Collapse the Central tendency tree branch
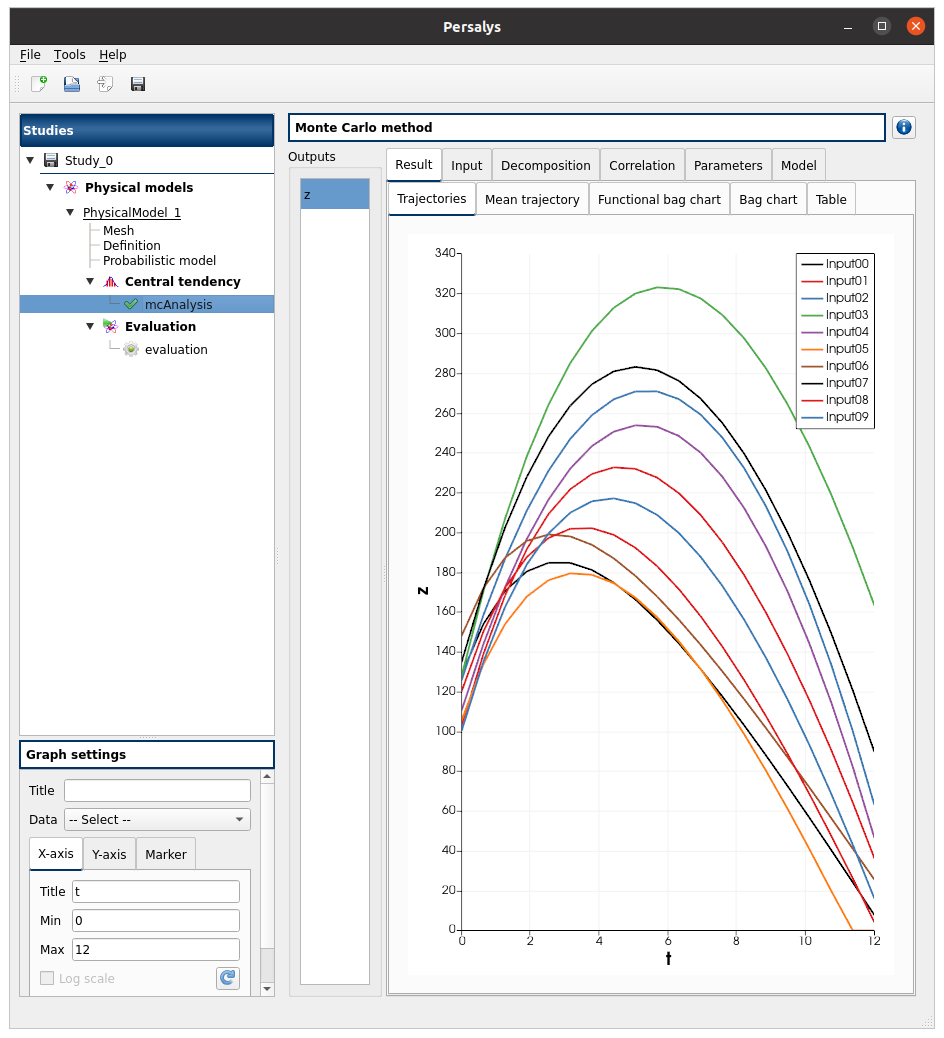The width and height of the screenshot is (944, 1038). tap(90, 282)
